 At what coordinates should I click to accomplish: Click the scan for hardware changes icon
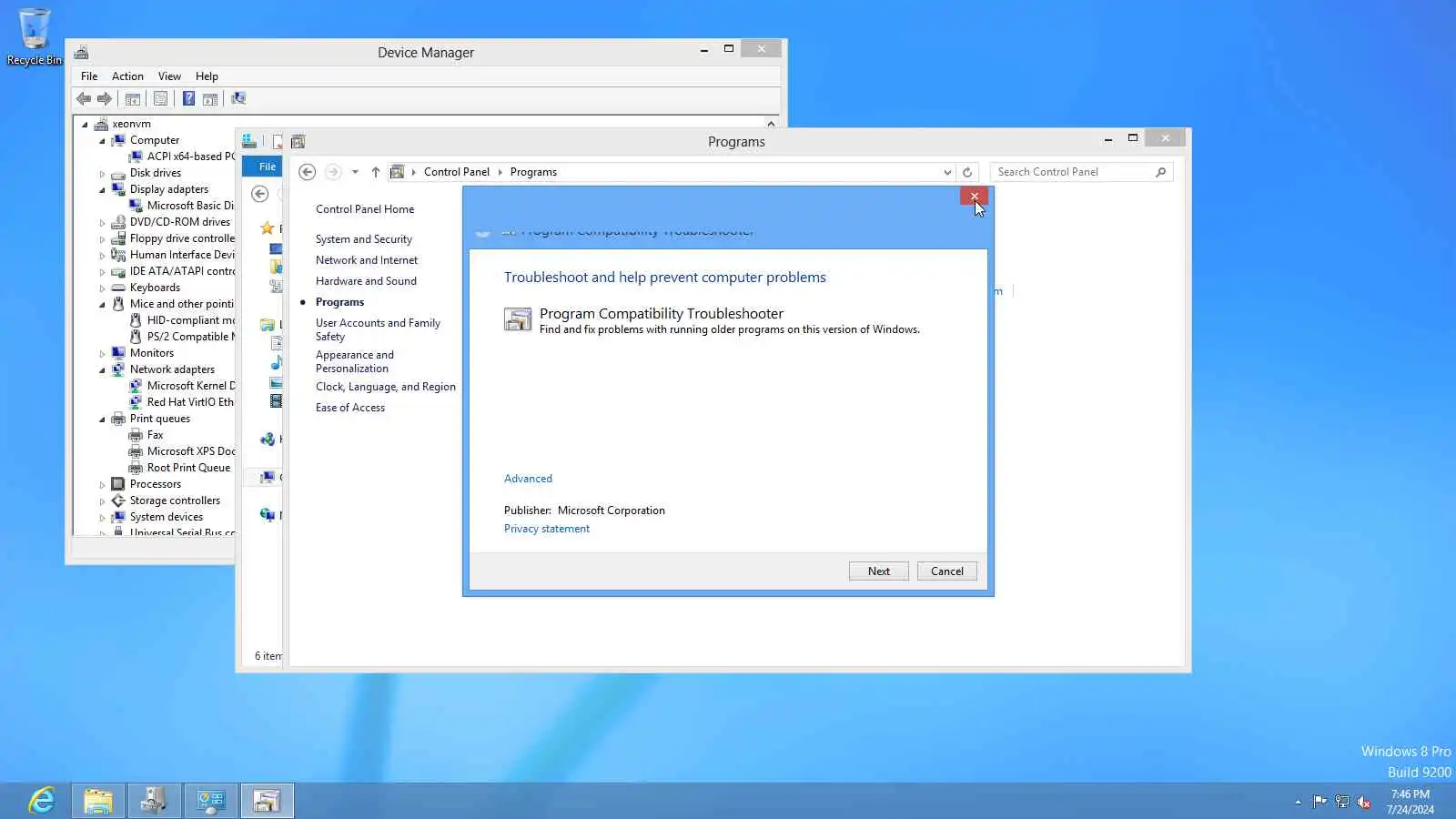pos(238,98)
